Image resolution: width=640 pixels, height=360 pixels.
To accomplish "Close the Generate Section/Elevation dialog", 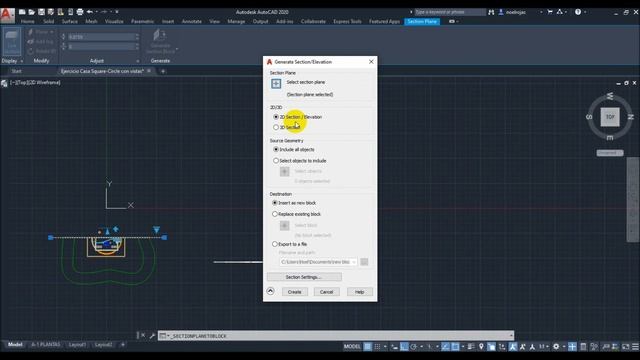I will (371, 62).
